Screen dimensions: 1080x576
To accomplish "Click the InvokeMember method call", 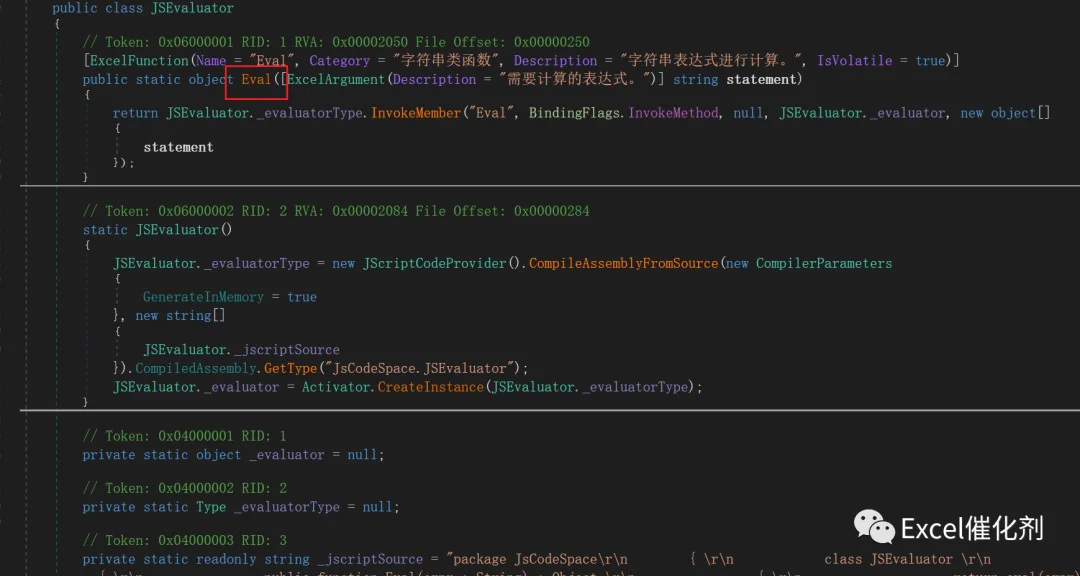I will click(x=415, y=113).
